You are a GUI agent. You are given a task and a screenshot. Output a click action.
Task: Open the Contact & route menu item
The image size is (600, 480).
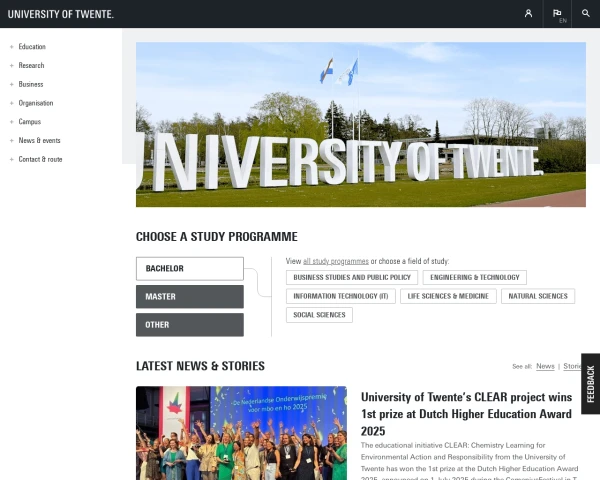(x=41, y=159)
